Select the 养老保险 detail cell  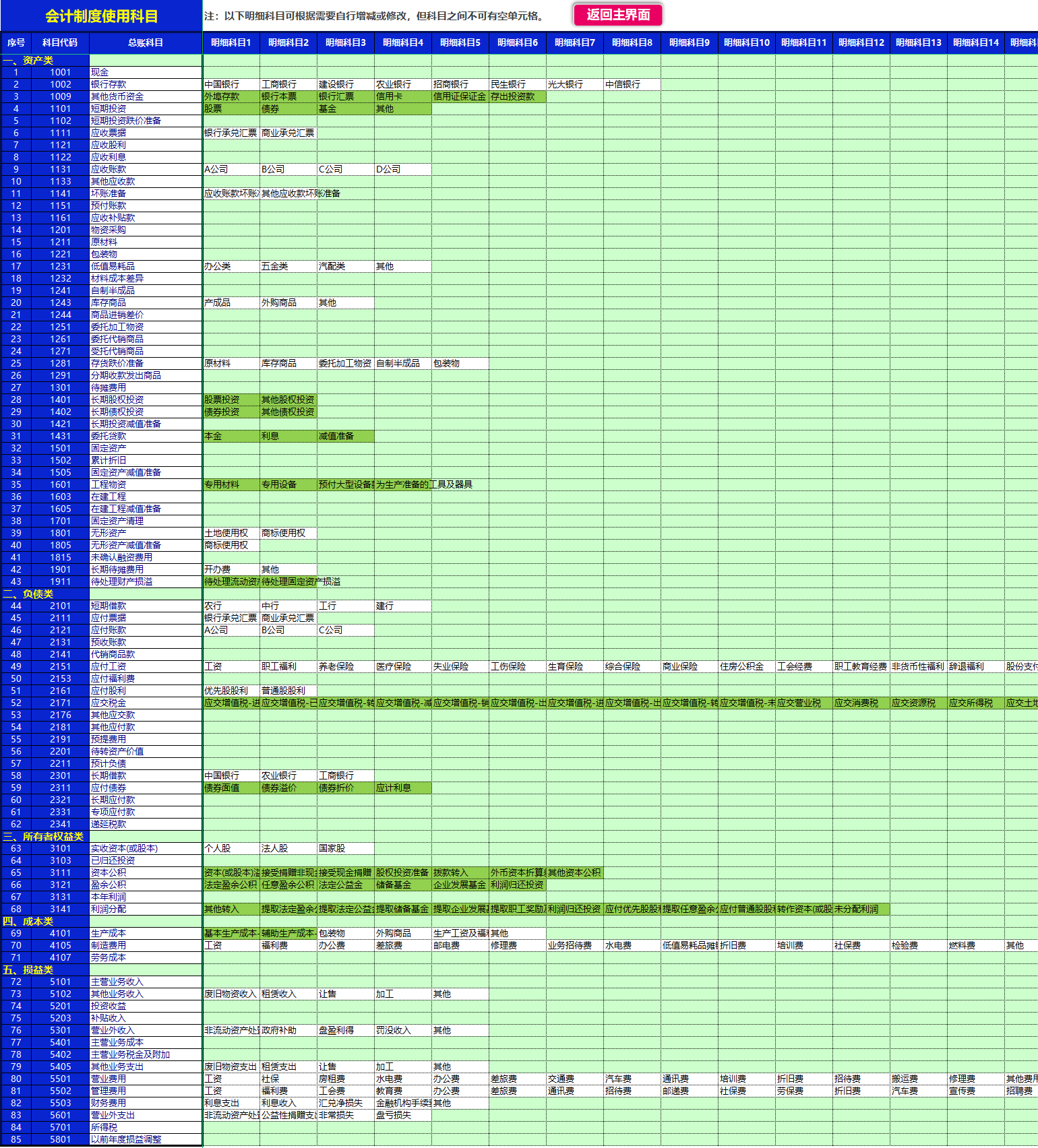coord(346,666)
